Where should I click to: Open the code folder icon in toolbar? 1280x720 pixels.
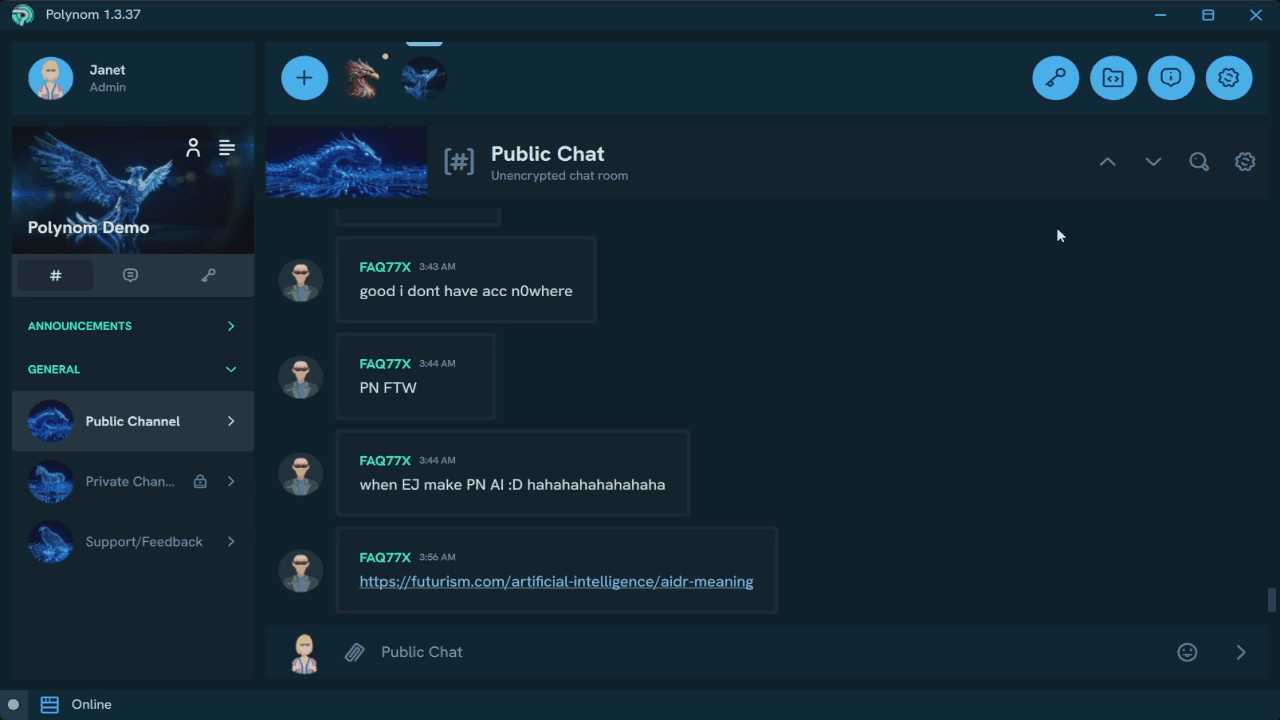1113,78
